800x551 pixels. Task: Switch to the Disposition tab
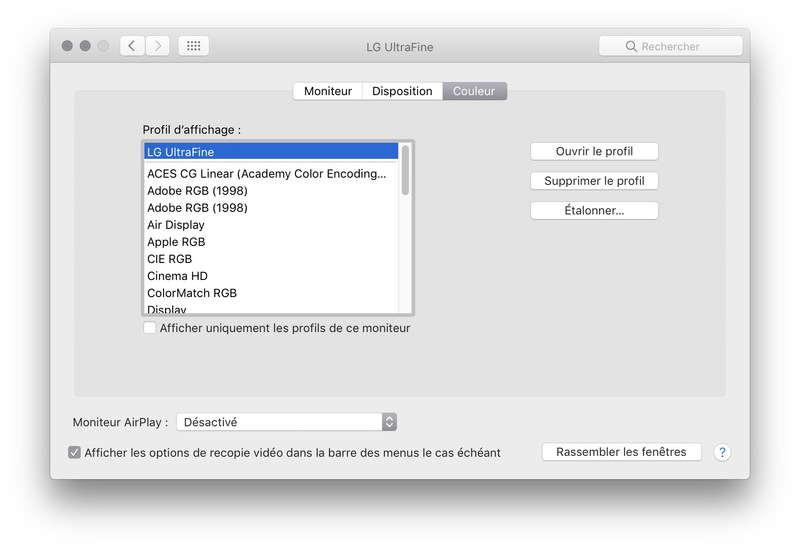click(402, 91)
